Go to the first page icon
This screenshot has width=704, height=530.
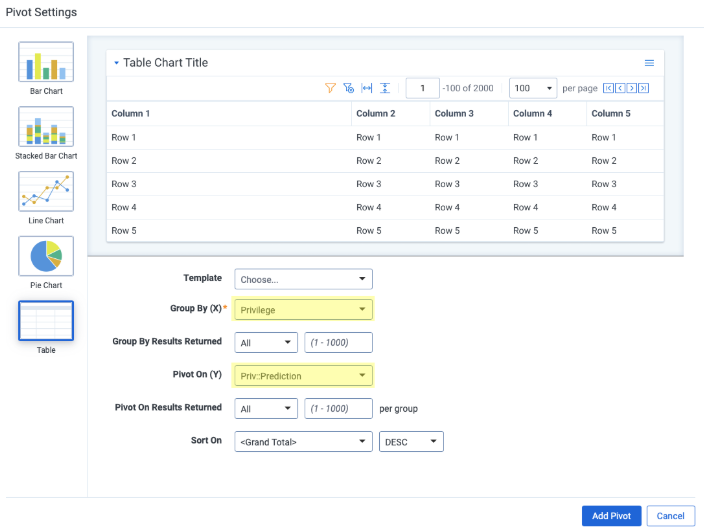[608, 88]
